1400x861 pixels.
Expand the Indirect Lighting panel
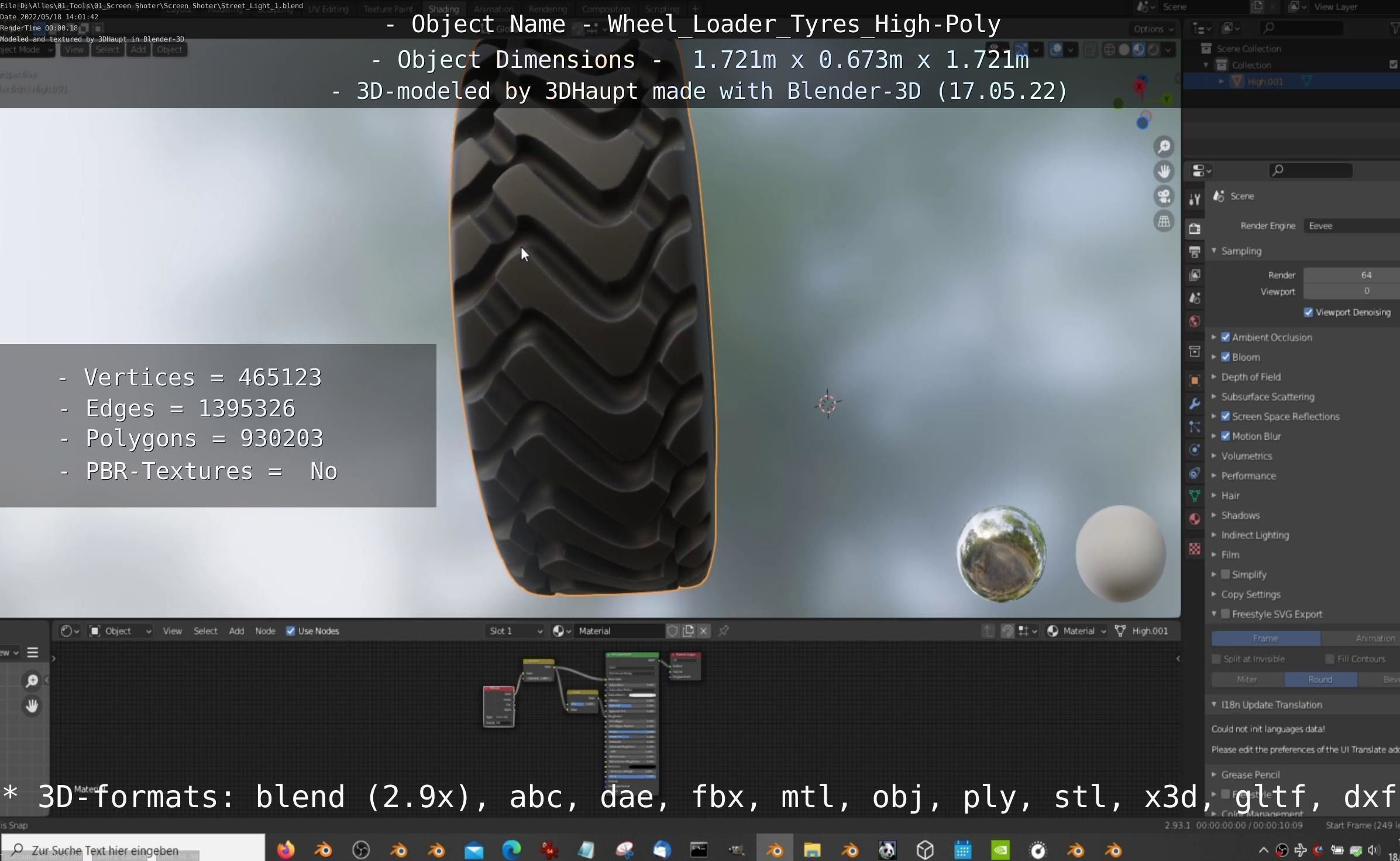click(x=1214, y=535)
